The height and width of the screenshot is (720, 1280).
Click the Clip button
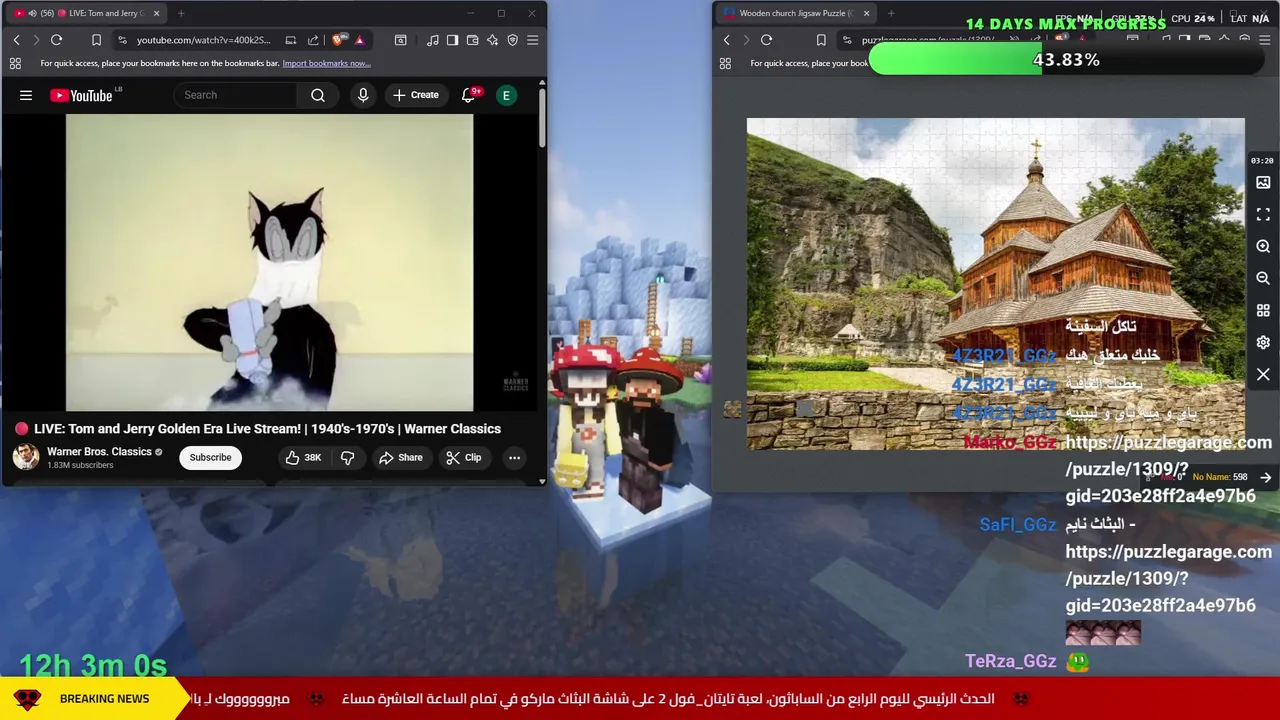[x=464, y=457]
